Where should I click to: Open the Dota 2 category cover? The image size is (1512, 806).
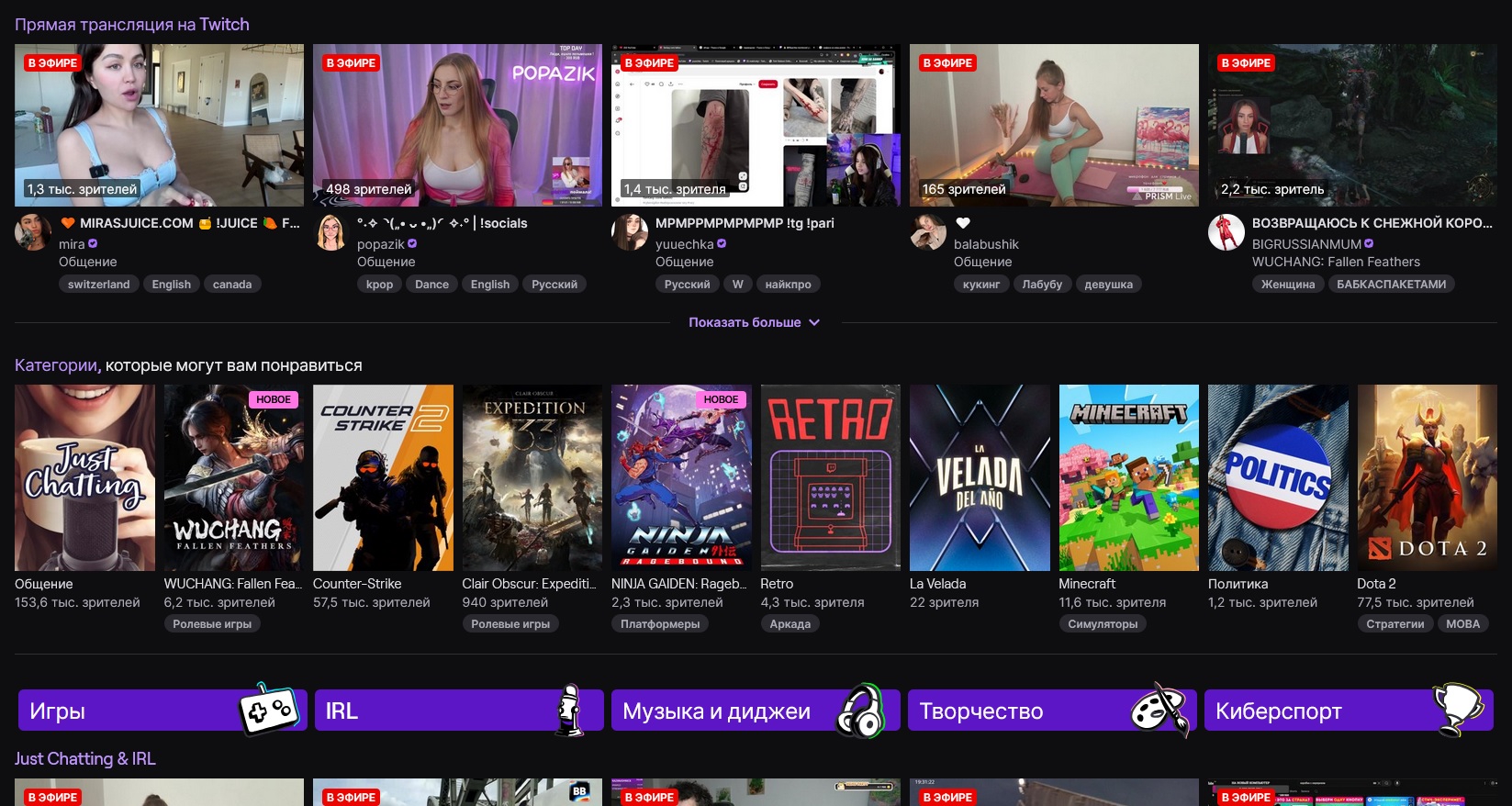tap(1428, 477)
